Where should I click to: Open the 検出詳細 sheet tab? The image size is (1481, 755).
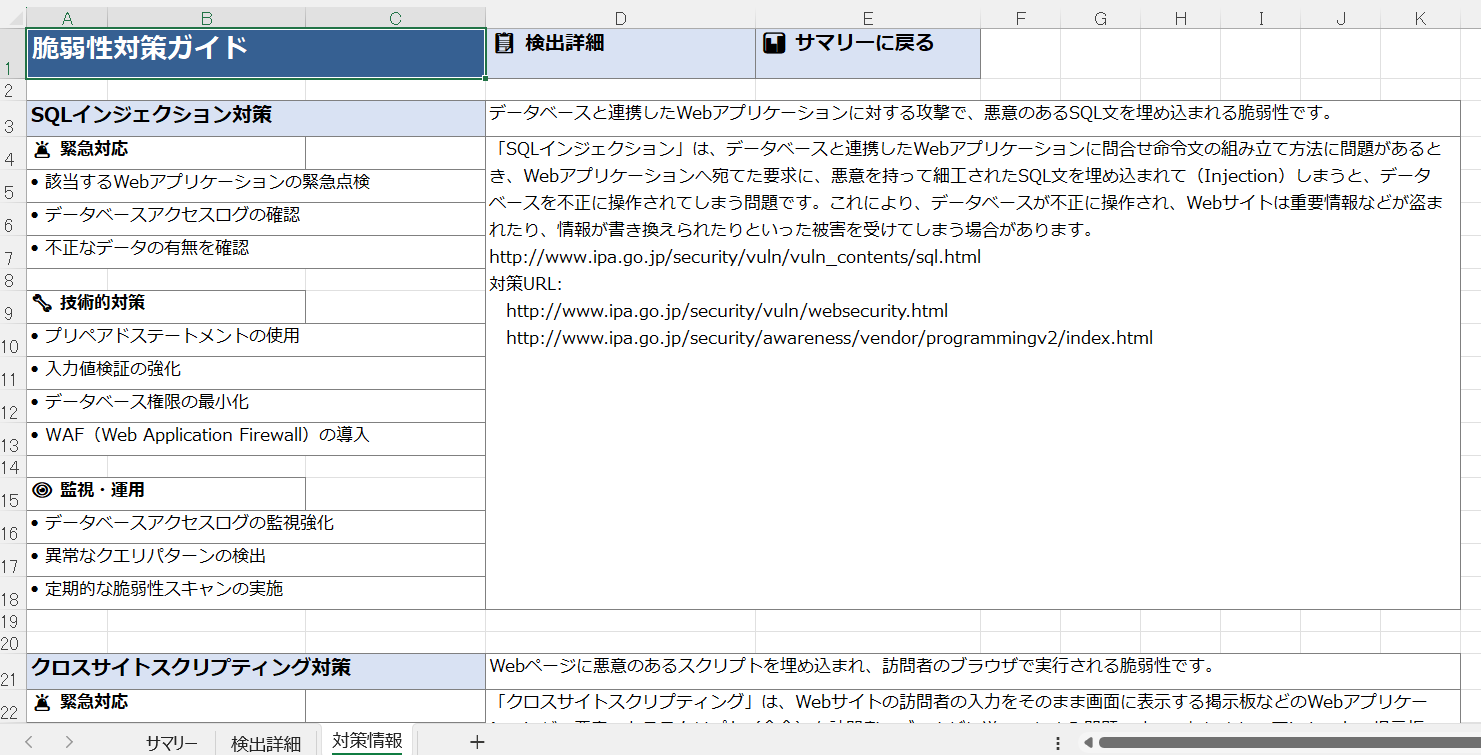coord(266,743)
